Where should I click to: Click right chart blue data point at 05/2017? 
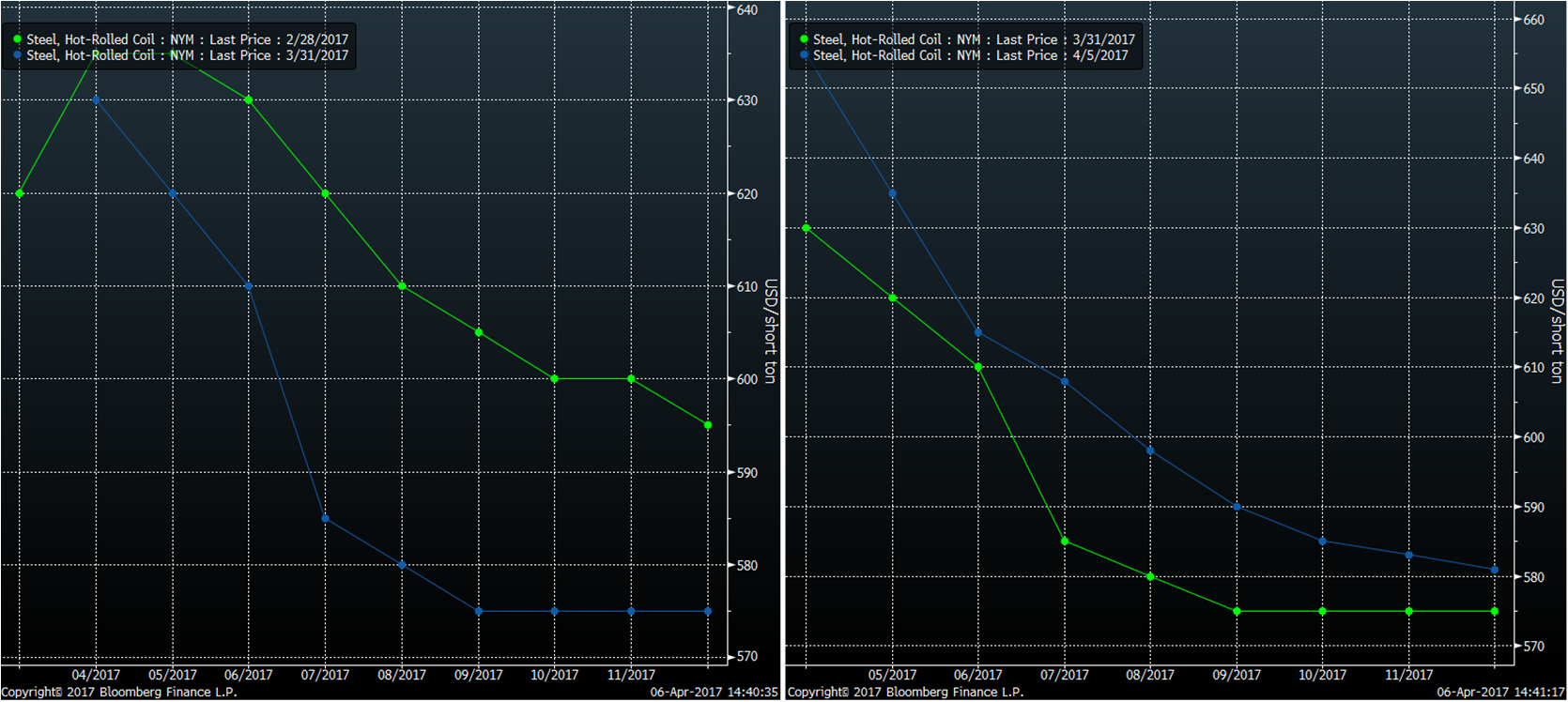(x=892, y=194)
